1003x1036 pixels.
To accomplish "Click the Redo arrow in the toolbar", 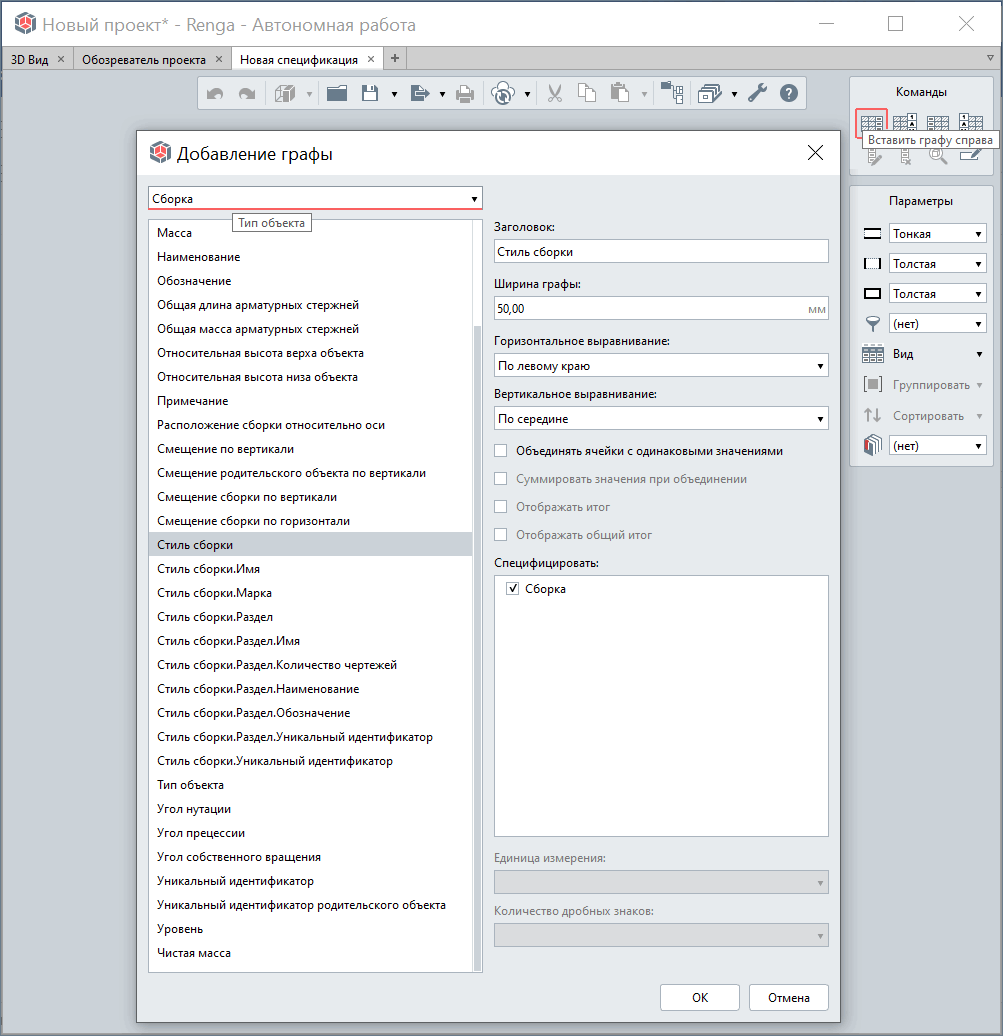I will coord(247,94).
